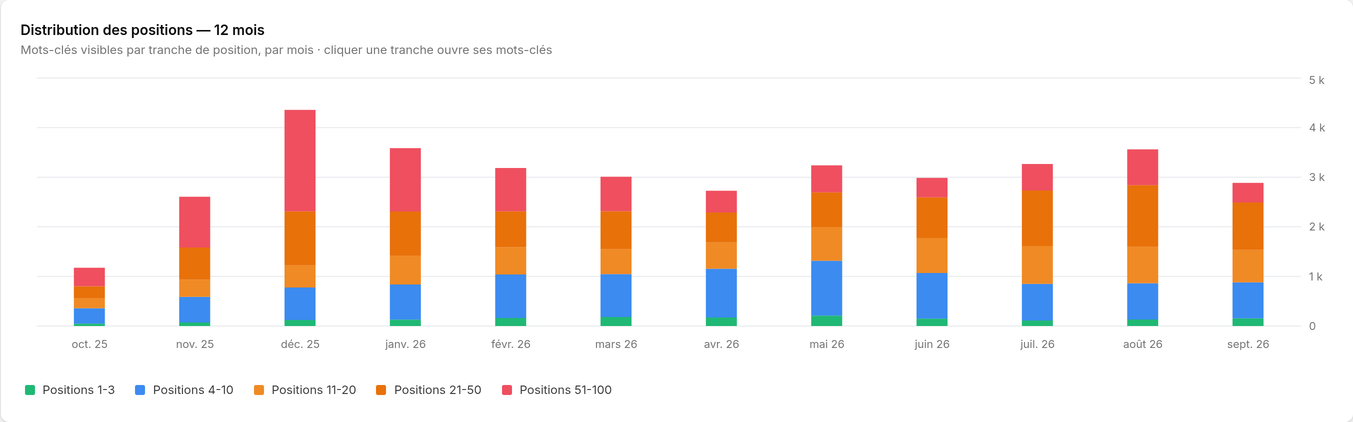Select the light orange 11-20 segment of mai 26
This screenshot has height=422, width=1353.
click(827, 244)
